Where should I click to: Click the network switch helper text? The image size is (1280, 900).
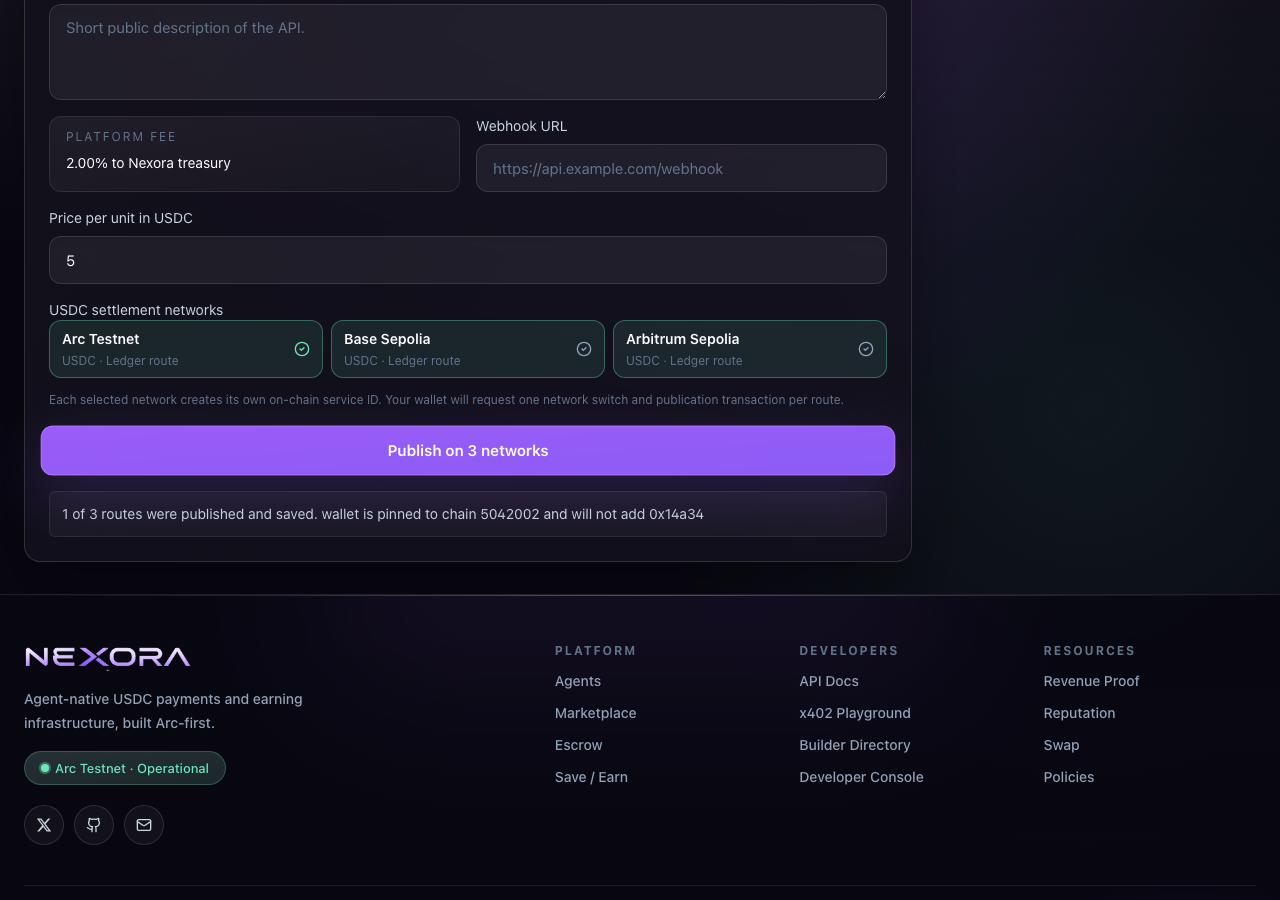coord(446,400)
